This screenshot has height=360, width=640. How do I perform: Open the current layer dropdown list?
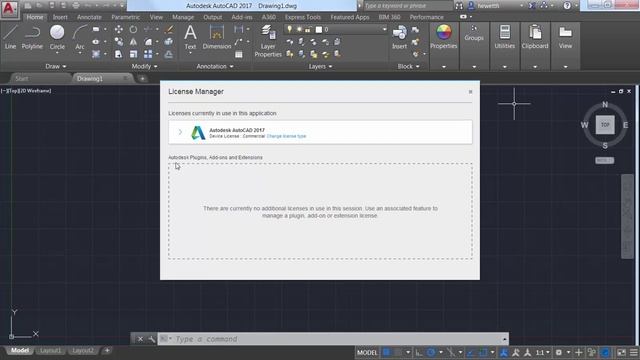(x=384, y=29)
